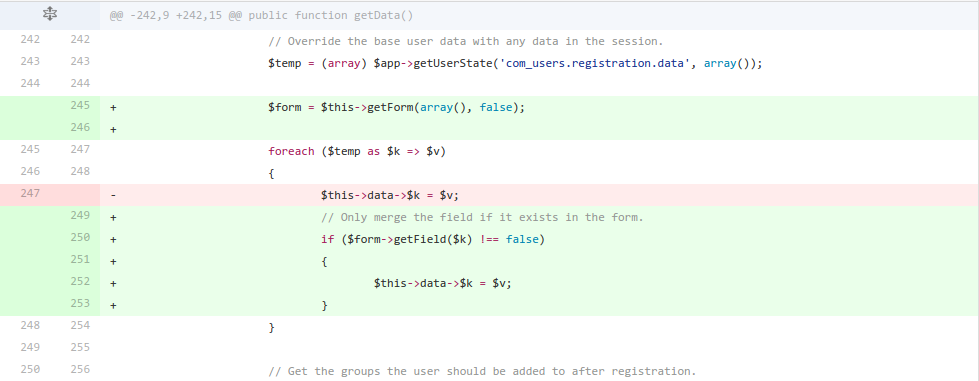Click added '$this->data->$k = $v;' on line 252
The image size is (979, 381).
pyautogui.click(x=443, y=284)
